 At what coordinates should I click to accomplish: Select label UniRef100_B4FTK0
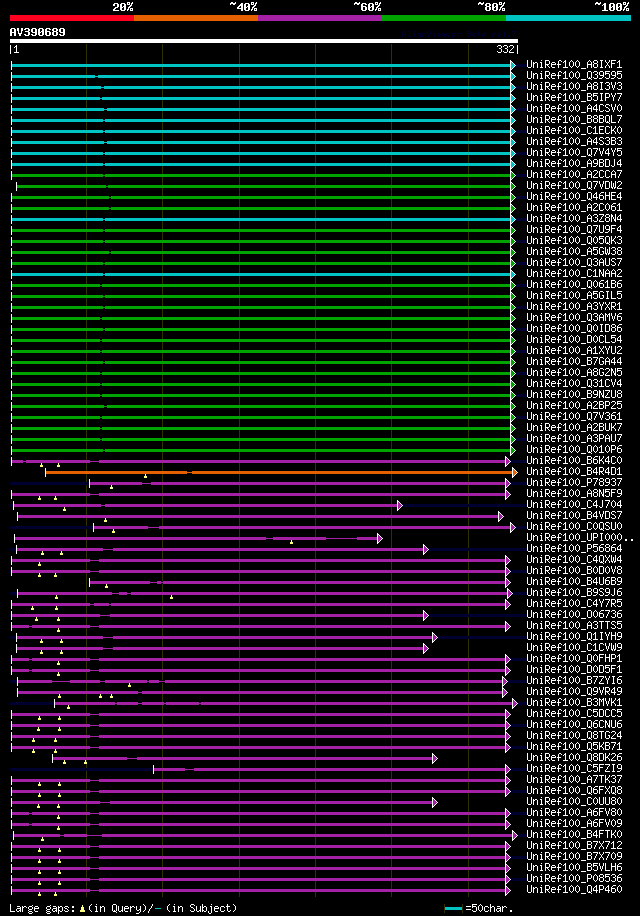pos(574,834)
